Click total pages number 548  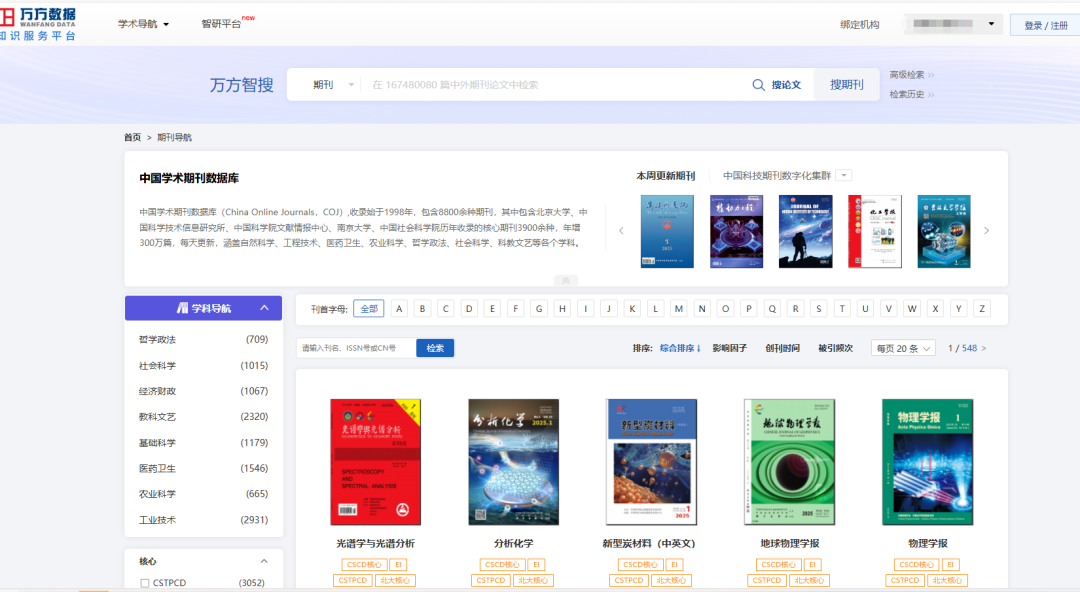969,348
